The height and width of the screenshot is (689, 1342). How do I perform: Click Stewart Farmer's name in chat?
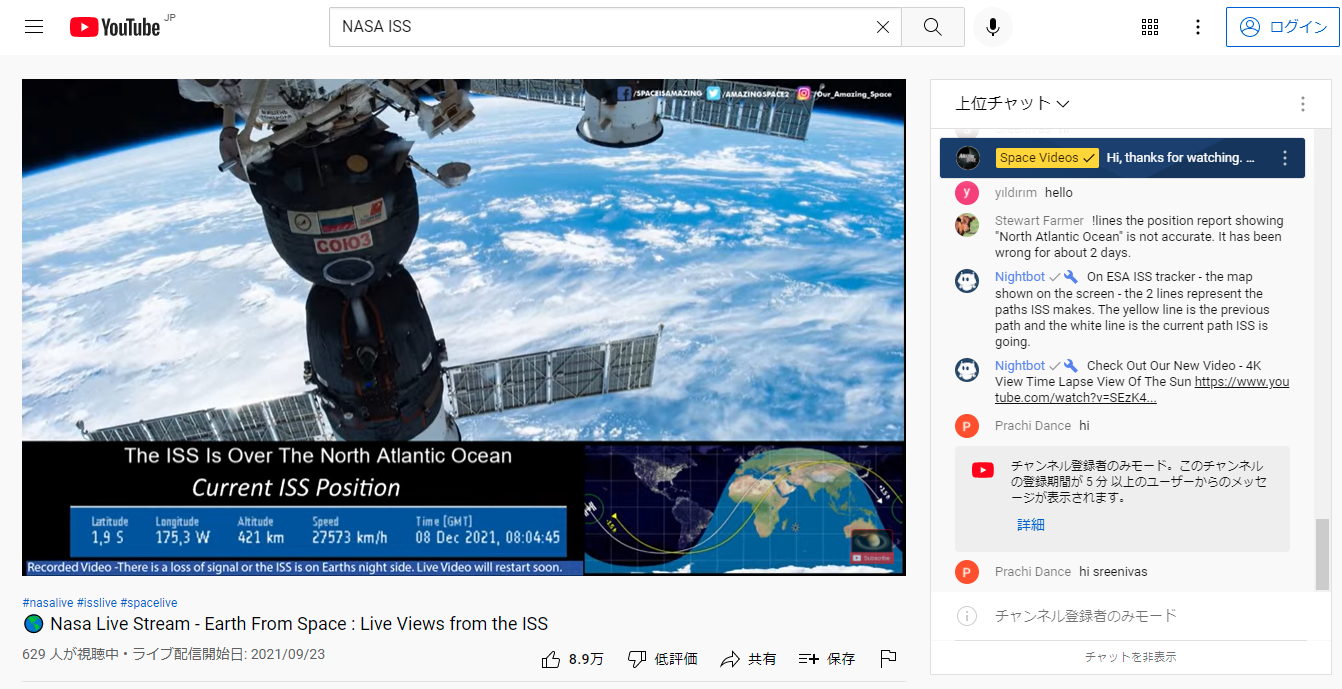(x=1039, y=221)
